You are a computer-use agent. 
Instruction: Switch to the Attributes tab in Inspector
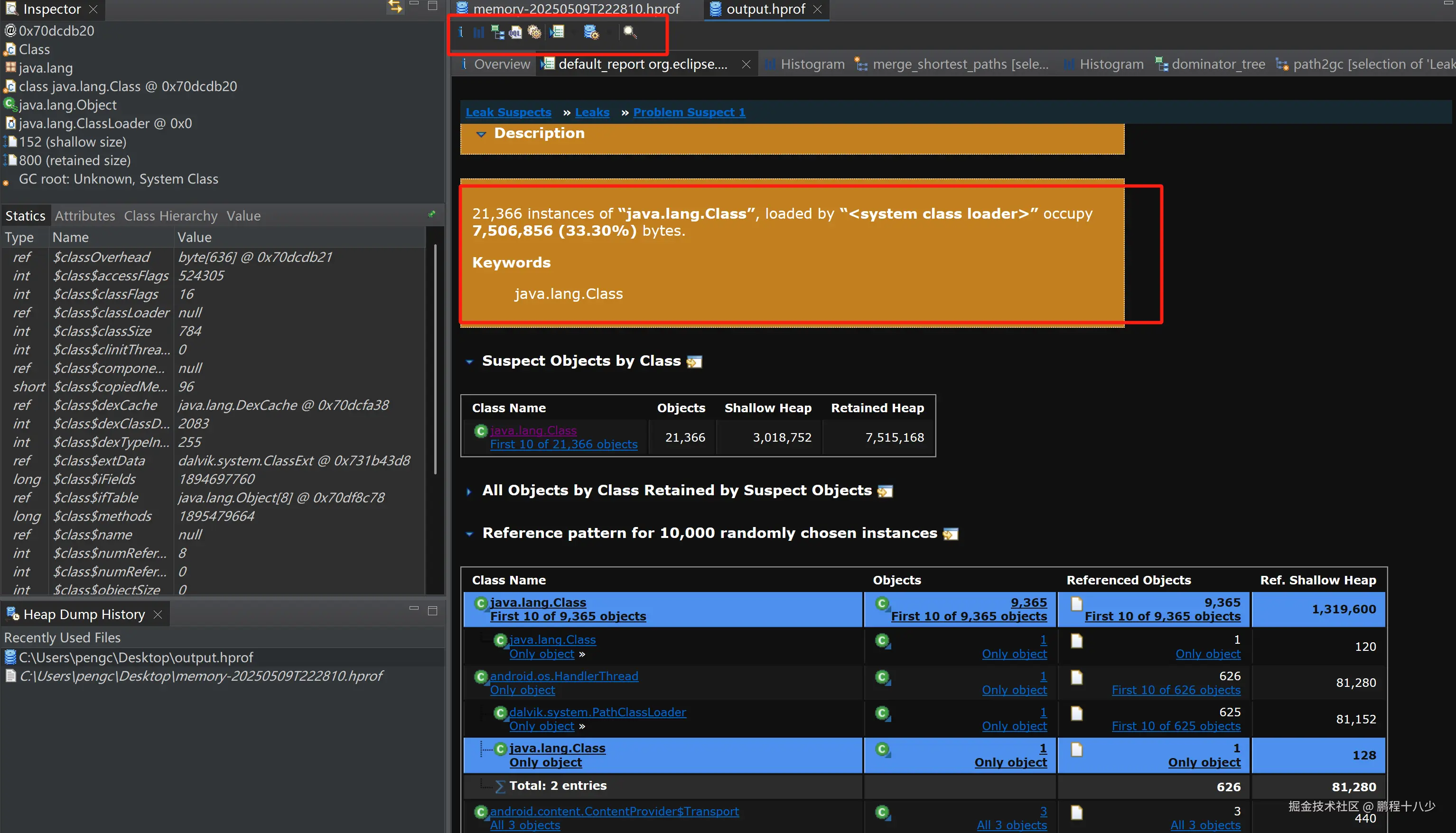tap(84, 216)
